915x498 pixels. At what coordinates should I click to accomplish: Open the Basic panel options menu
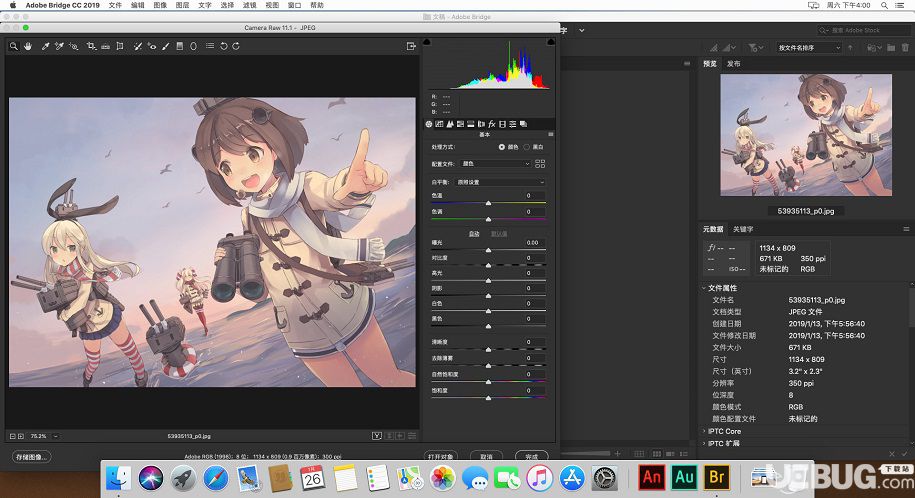(550, 134)
